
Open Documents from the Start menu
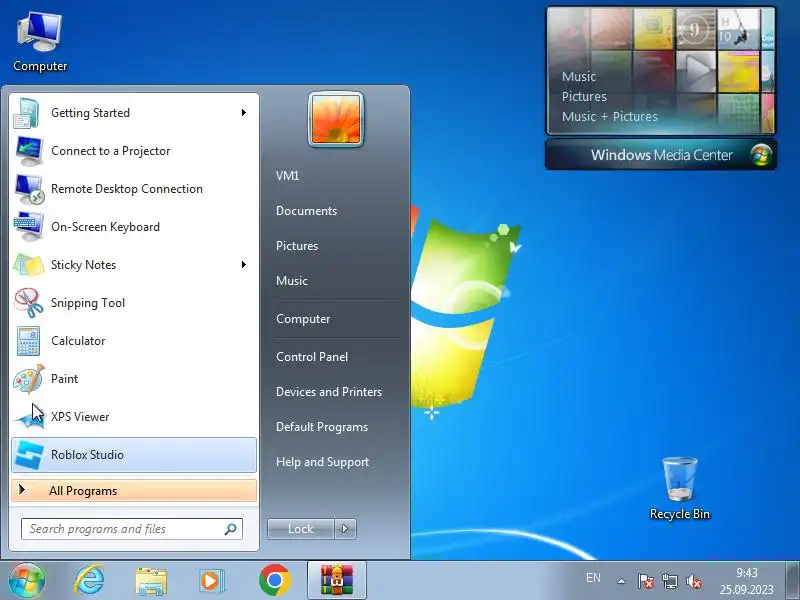point(306,211)
